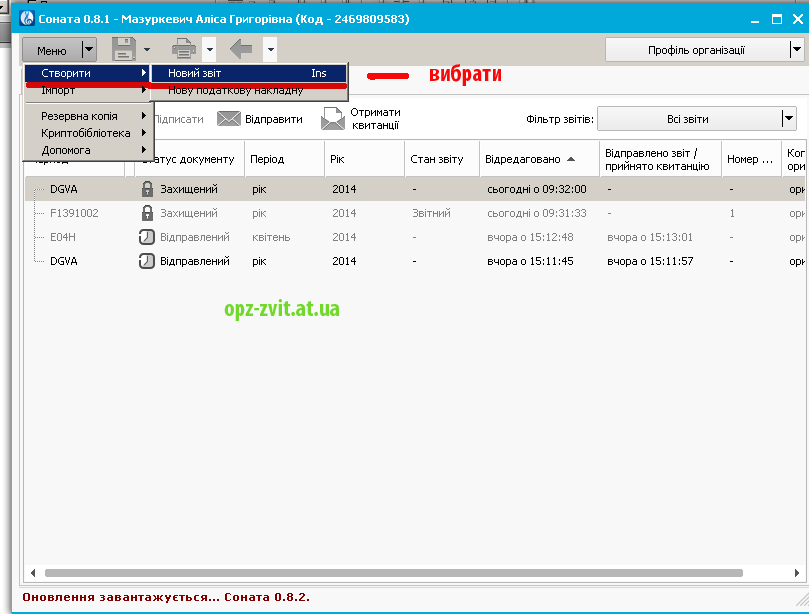Select the first DGVA row marked Захищений
This screenshot has height=614, width=809.
(x=417, y=189)
